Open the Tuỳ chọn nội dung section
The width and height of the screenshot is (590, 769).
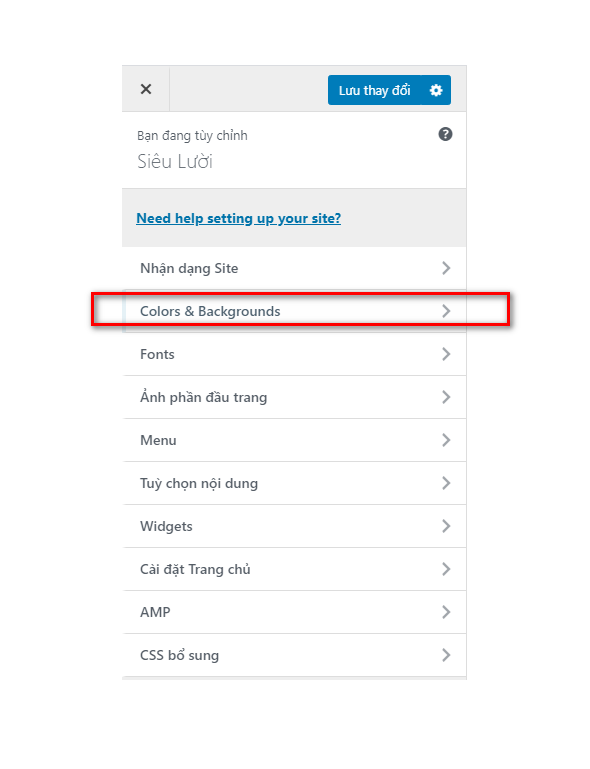pos(294,483)
